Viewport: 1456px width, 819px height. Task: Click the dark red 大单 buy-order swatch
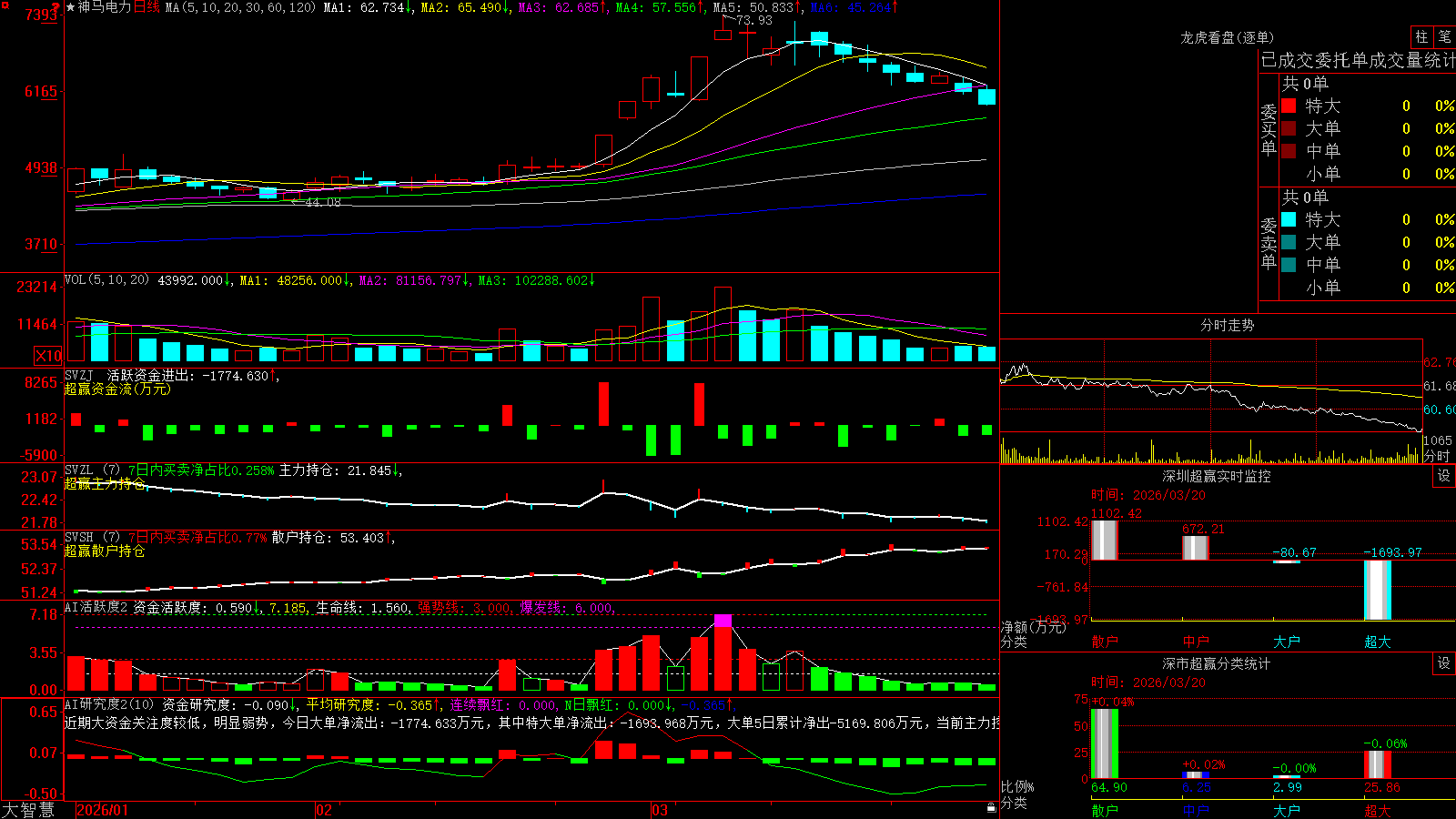coord(1289,128)
